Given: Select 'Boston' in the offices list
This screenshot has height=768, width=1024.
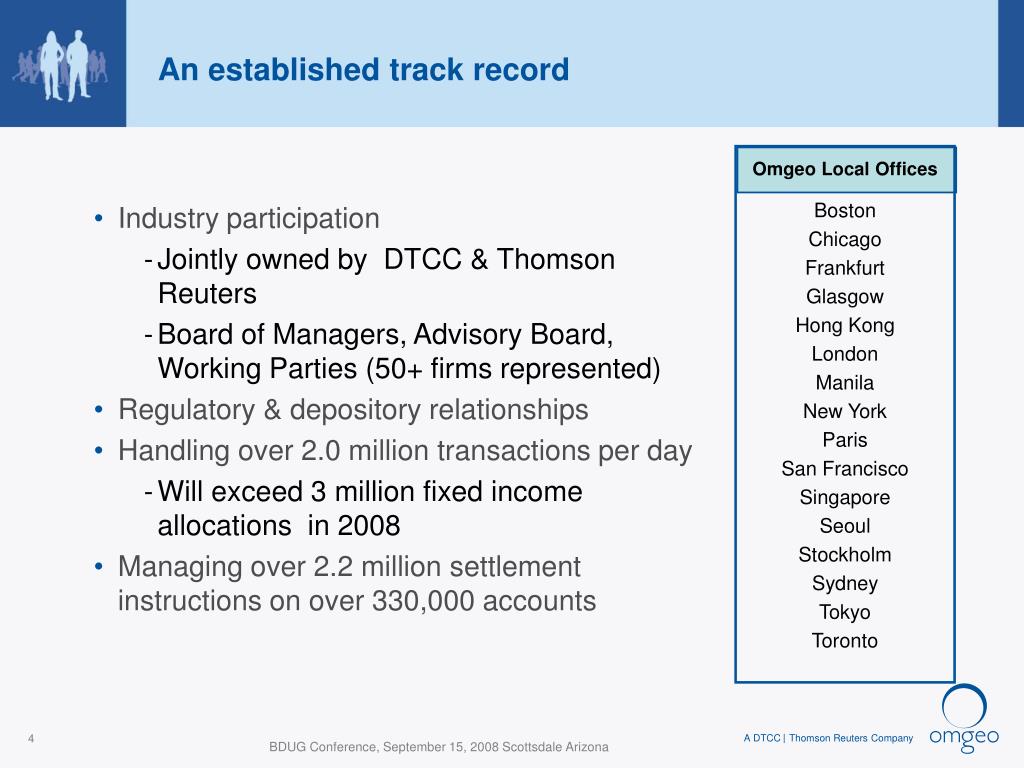Looking at the screenshot, I should [x=844, y=210].
